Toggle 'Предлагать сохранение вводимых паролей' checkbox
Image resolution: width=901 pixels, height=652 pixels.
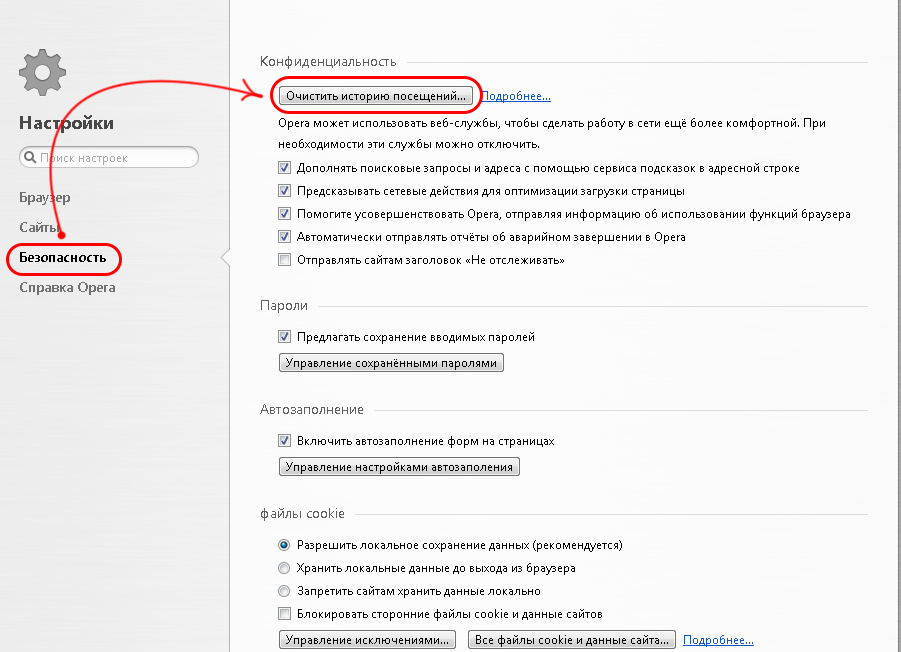(x=285, y=337)
